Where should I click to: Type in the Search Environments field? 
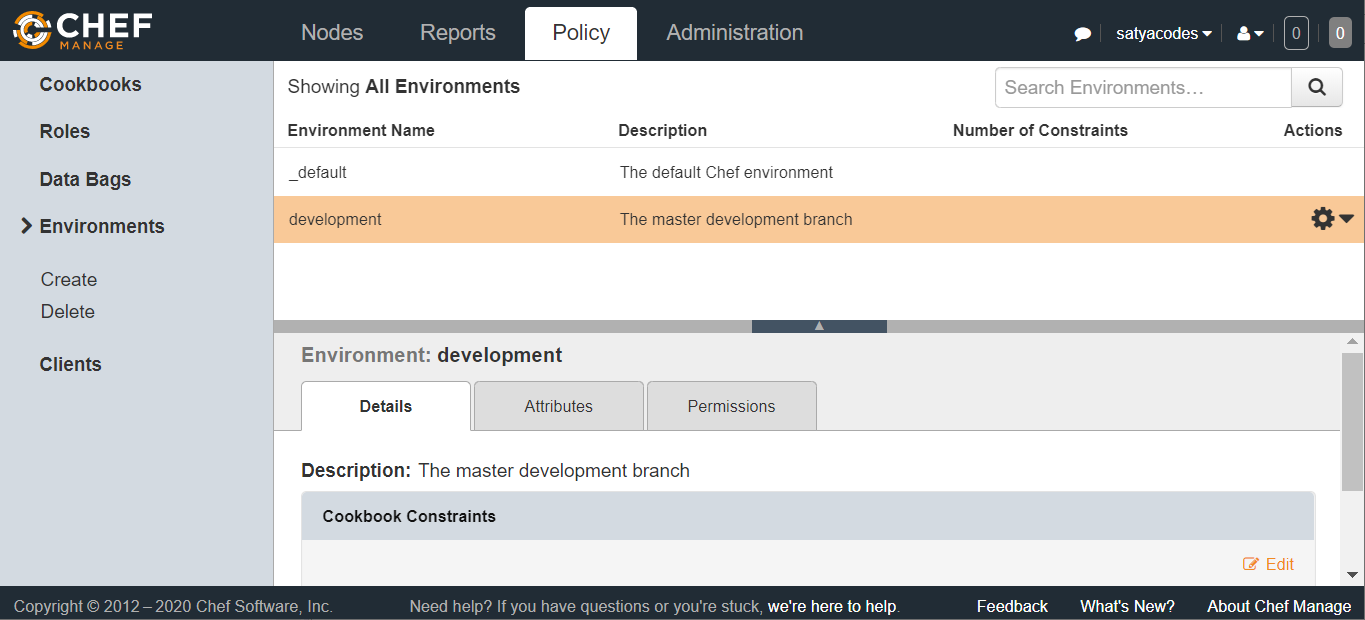tap(1142, 88)
